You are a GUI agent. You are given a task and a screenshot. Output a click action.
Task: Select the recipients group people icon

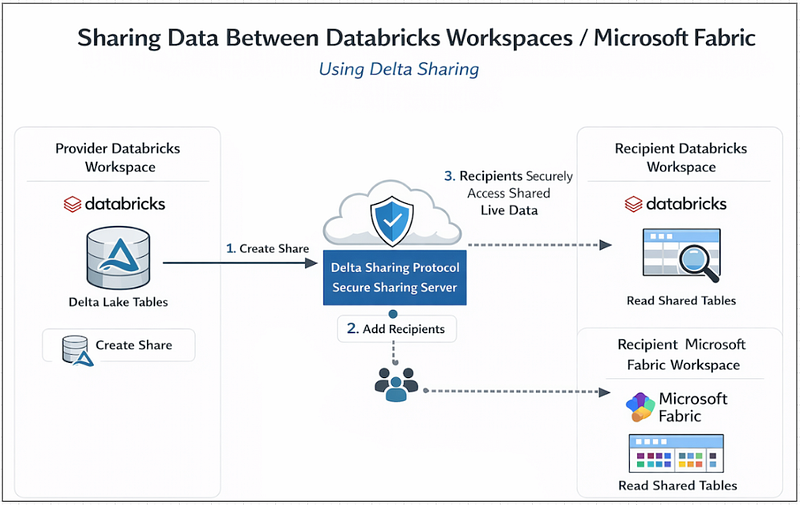click(x=395, y=385)
